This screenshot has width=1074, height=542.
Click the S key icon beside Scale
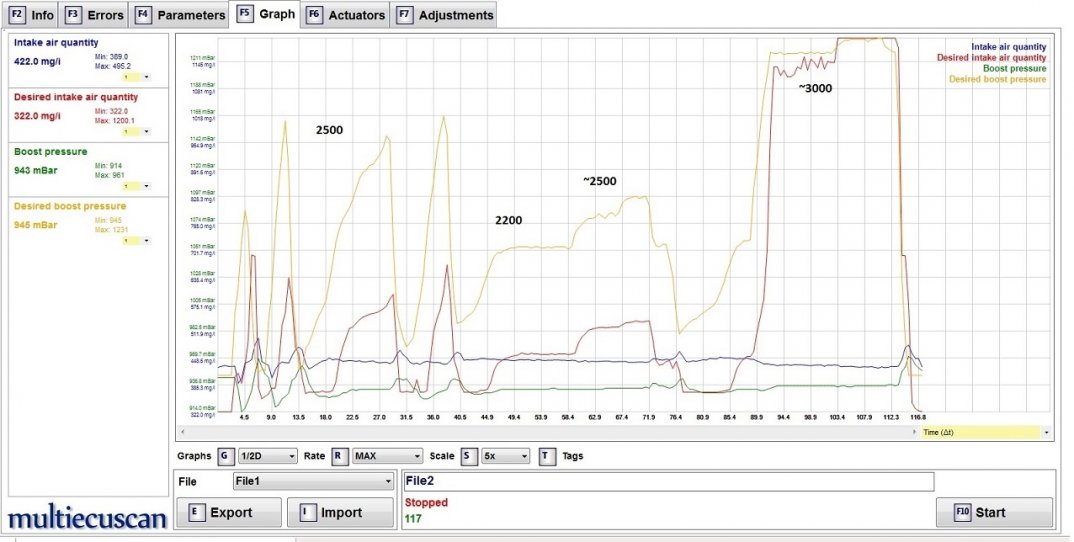469,456
